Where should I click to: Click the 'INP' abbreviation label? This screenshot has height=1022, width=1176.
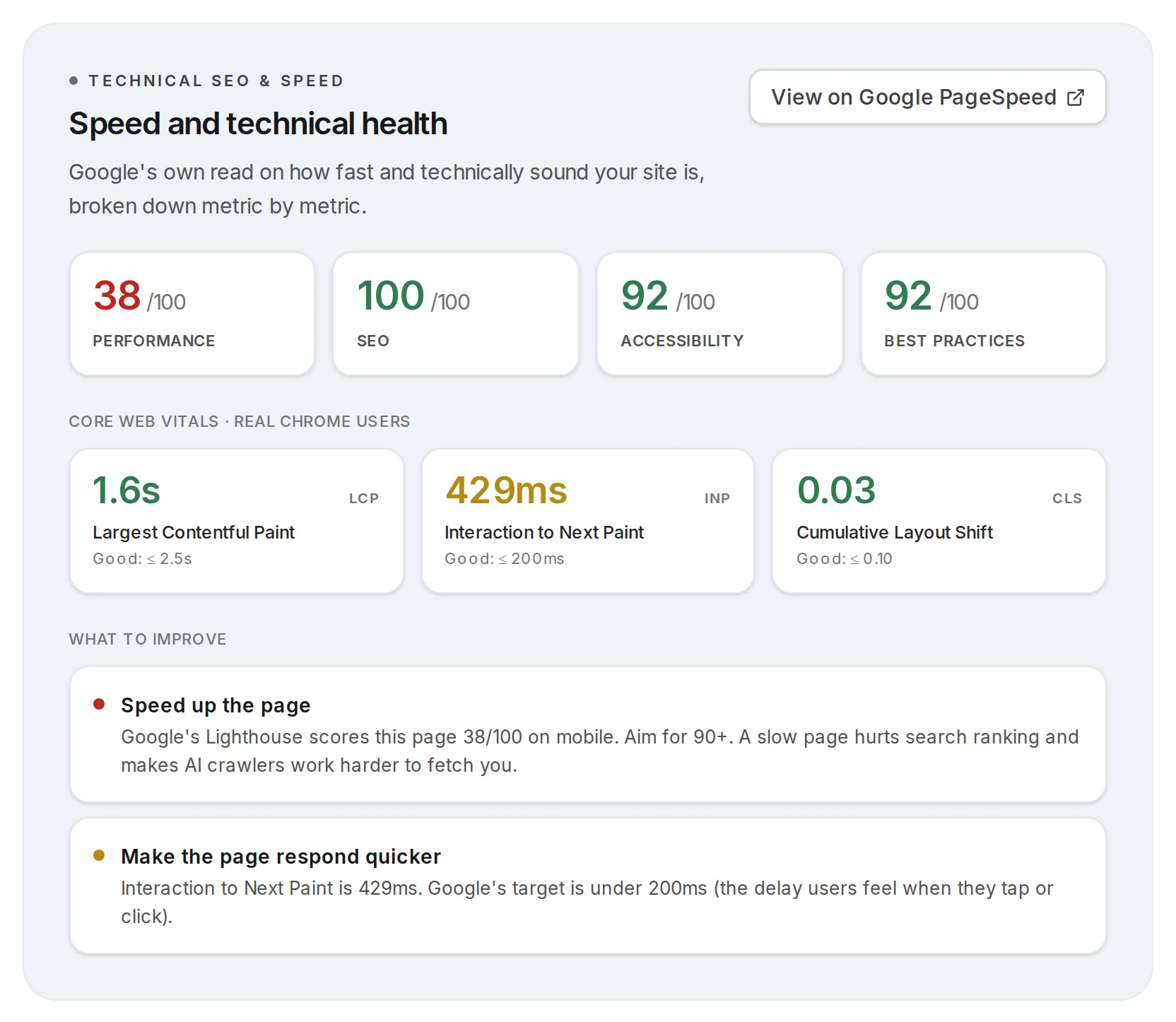(x=717, y=498)
